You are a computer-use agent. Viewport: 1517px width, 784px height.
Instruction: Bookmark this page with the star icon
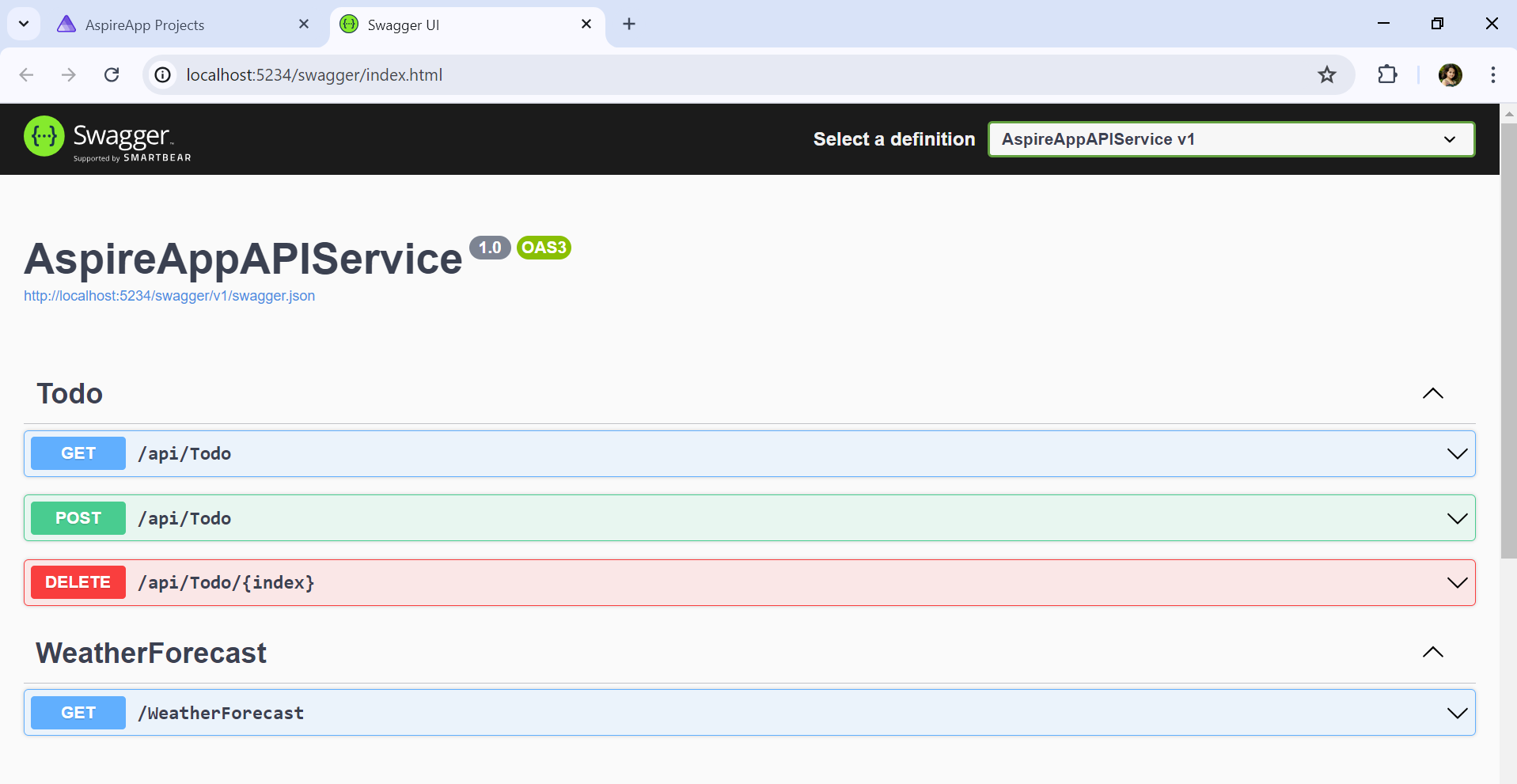pos(1326,75)
